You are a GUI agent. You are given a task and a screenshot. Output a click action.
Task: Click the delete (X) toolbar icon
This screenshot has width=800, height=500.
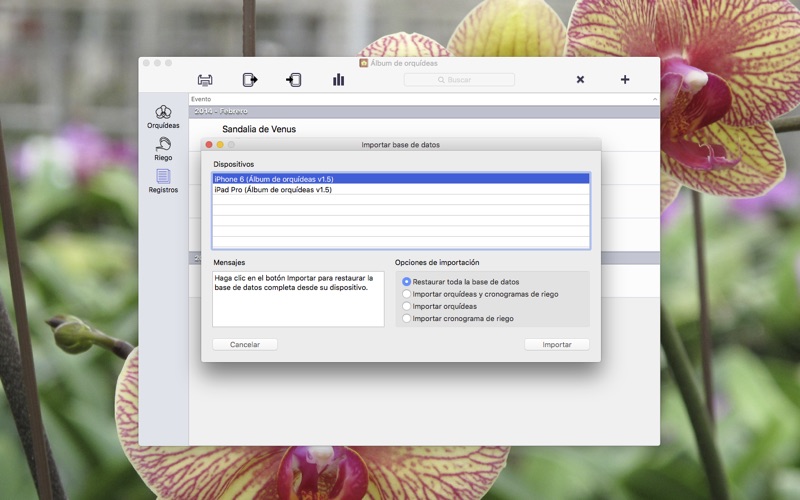tap(580, 80)
